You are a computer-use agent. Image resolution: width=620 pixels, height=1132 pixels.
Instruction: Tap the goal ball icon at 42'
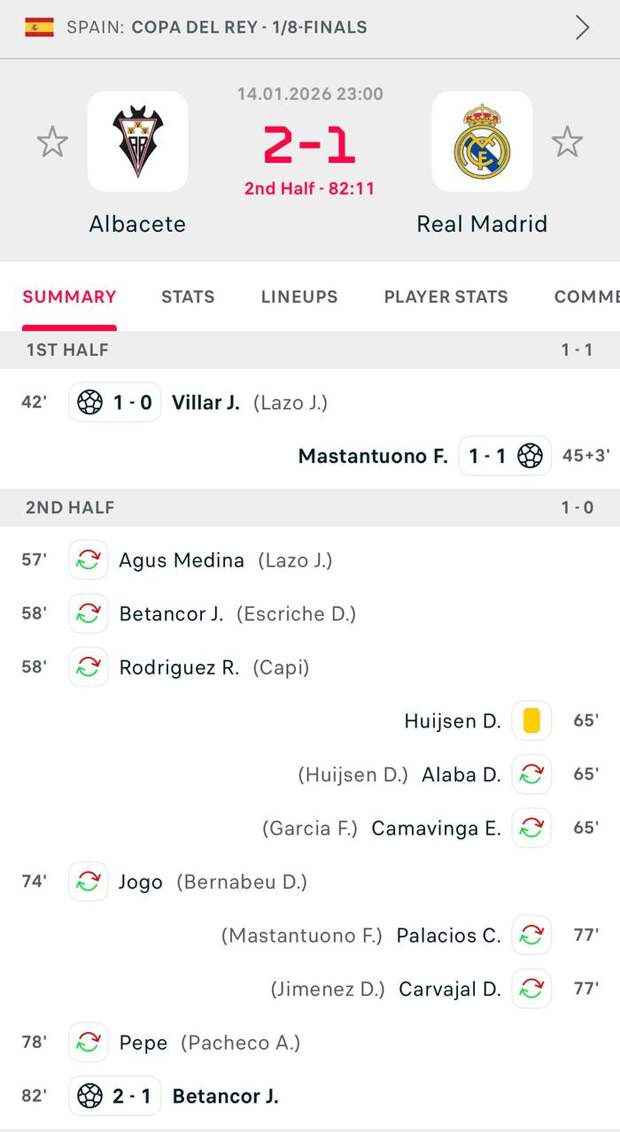90,403
